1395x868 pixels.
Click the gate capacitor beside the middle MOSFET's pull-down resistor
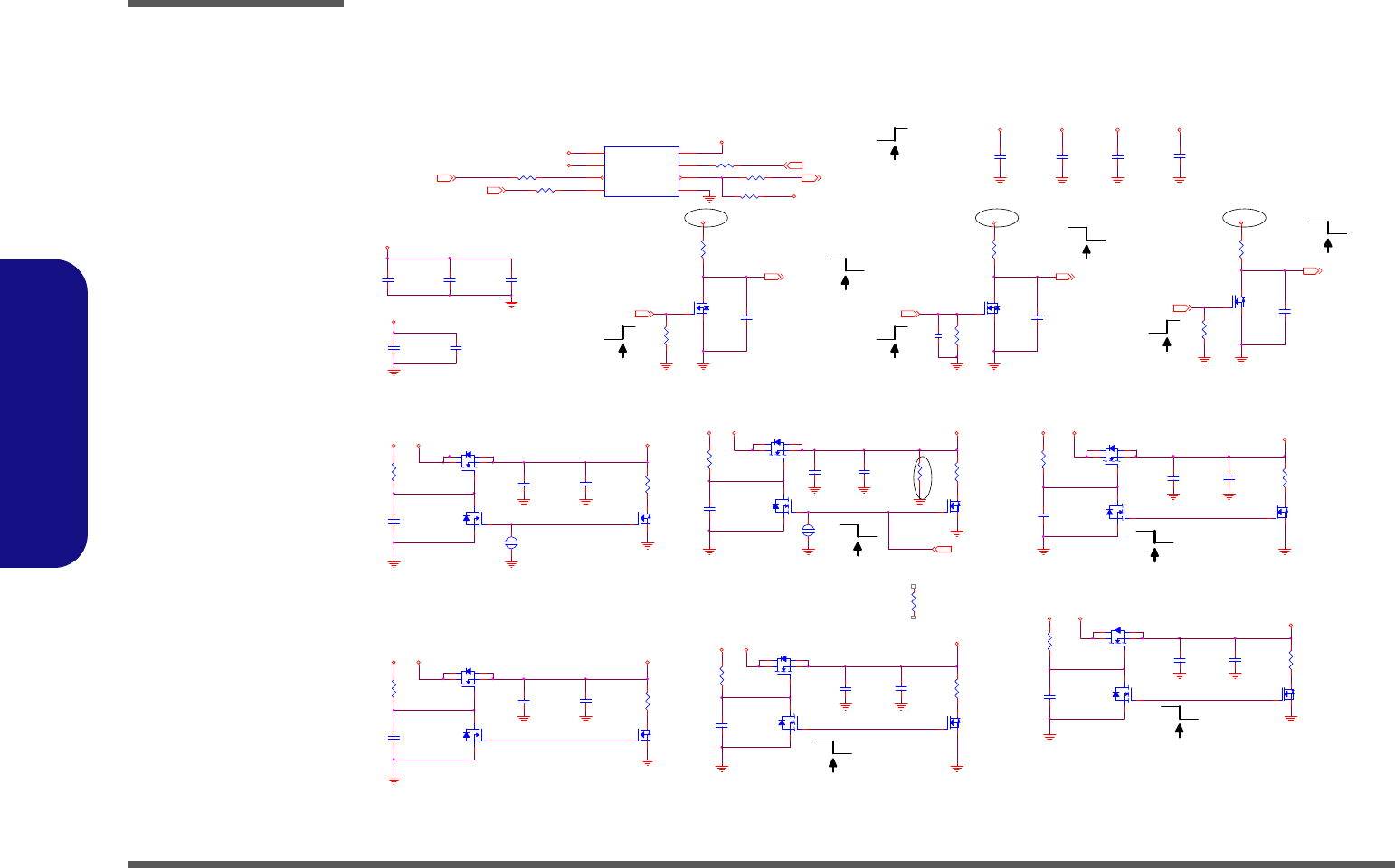point(938,335)
